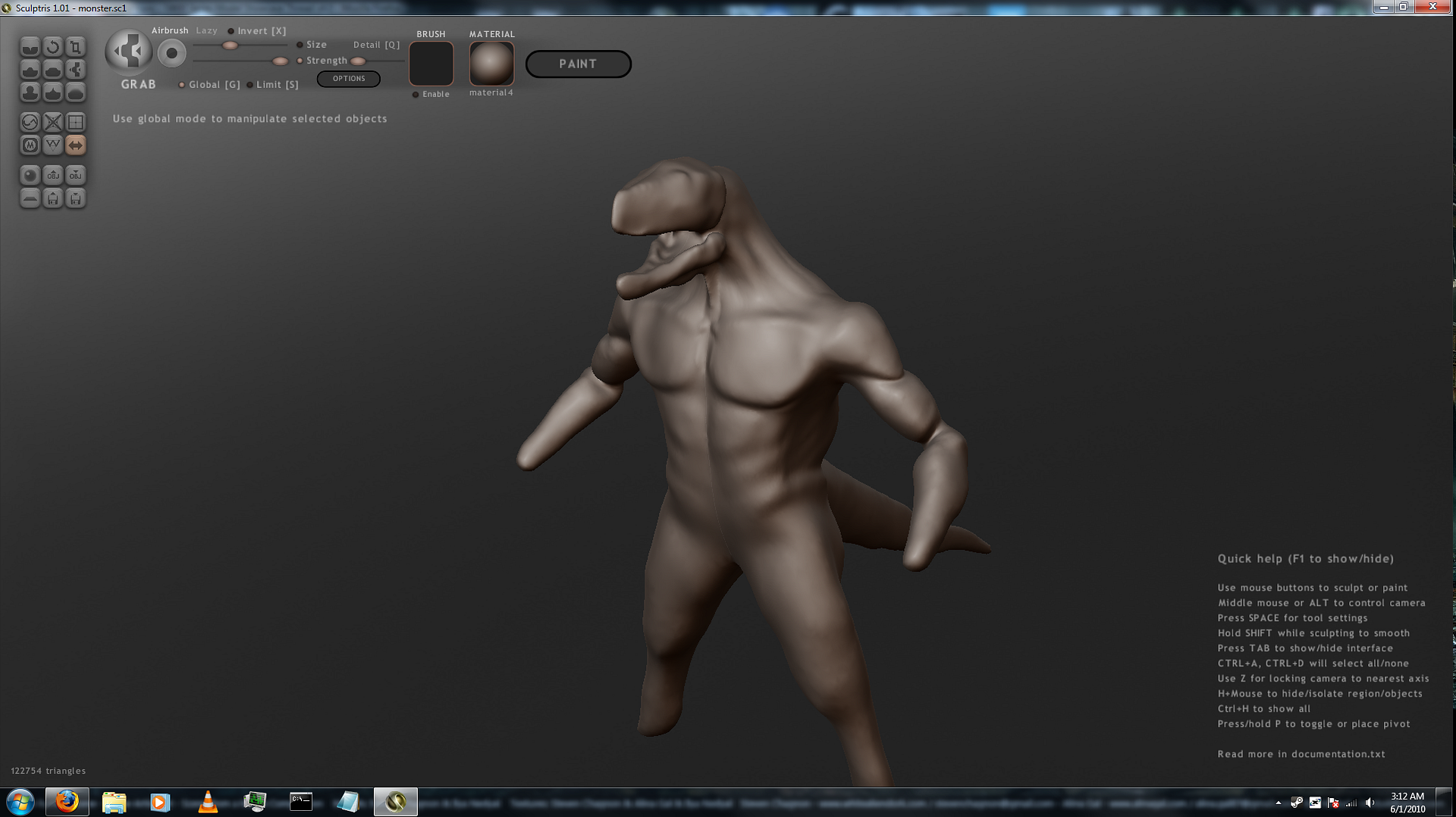The height and width of the screenshot is (817, 1456).
Task: Add a new plane object
Action: (x=30, y=199)
